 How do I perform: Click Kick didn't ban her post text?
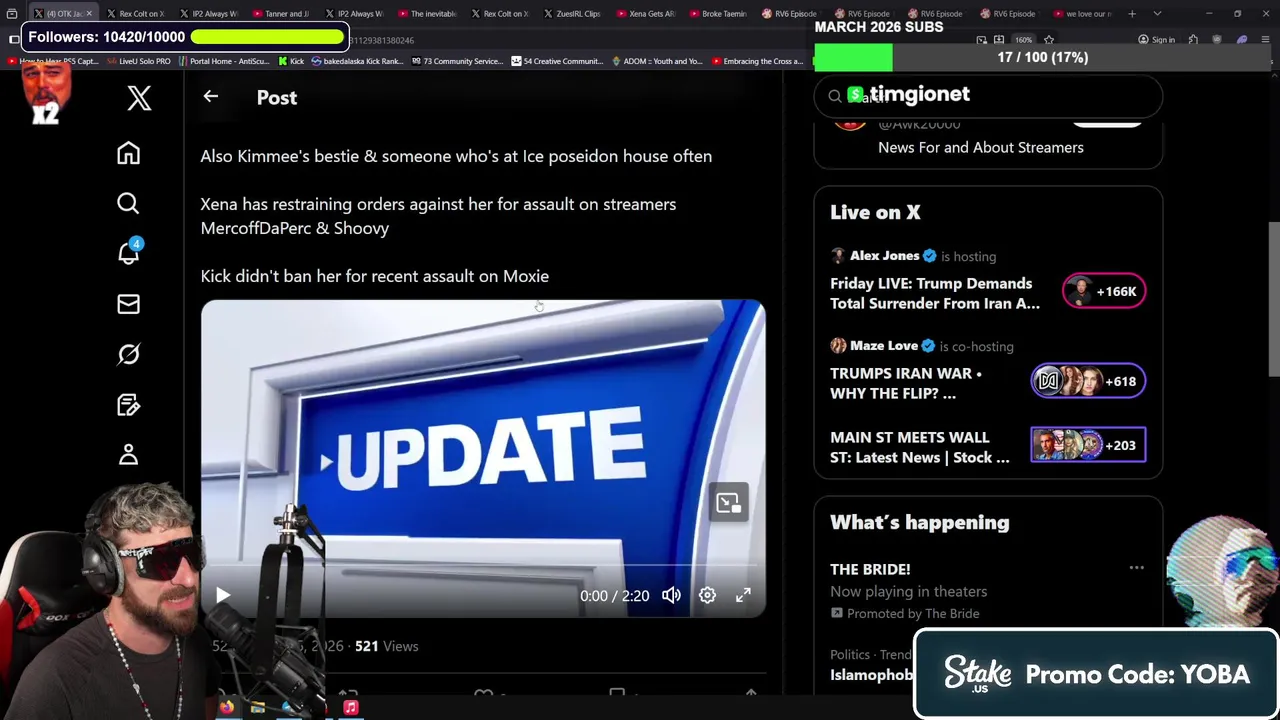374,276
